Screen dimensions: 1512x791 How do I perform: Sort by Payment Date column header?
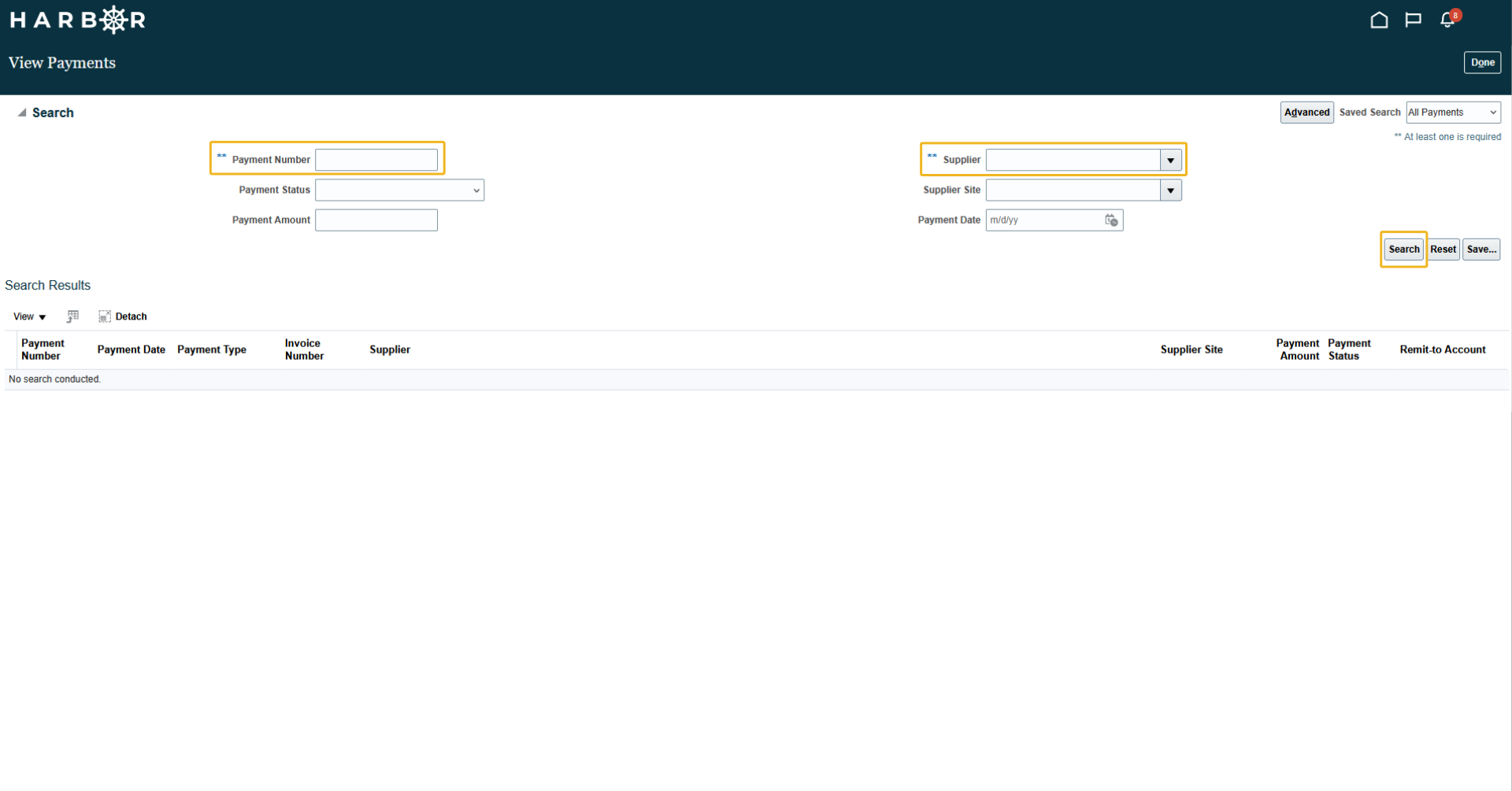point(131,349)
